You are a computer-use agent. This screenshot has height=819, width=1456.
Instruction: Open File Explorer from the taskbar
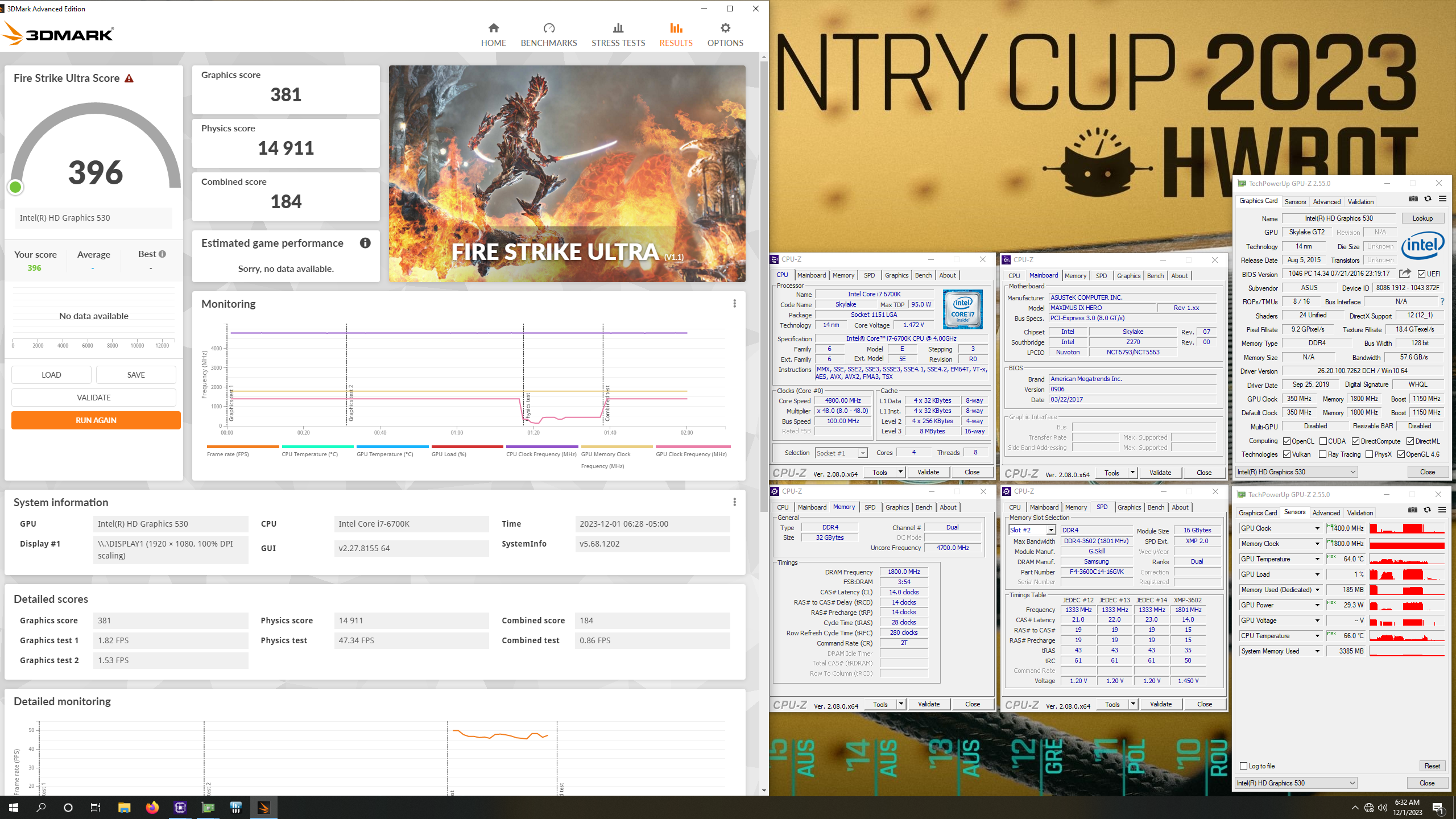click(124, 808)
